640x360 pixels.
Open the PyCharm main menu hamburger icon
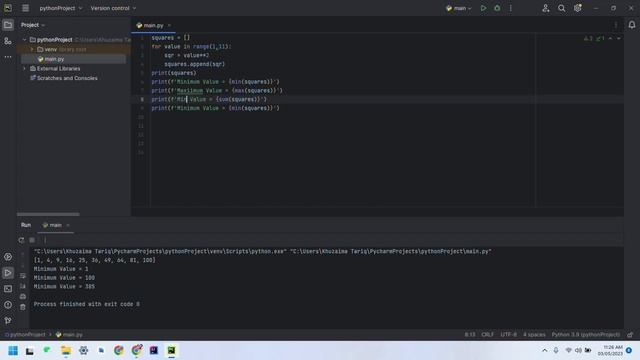click(x=25, y=8)
